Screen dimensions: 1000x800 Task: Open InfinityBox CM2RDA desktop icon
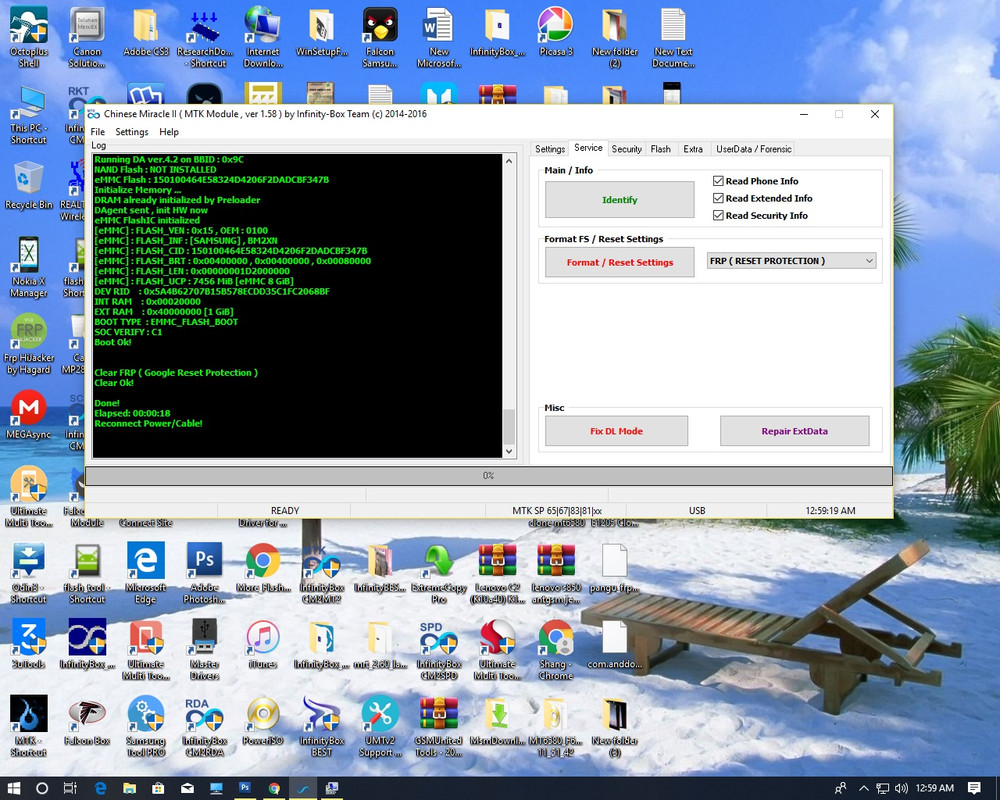click(x=205, y=726)
